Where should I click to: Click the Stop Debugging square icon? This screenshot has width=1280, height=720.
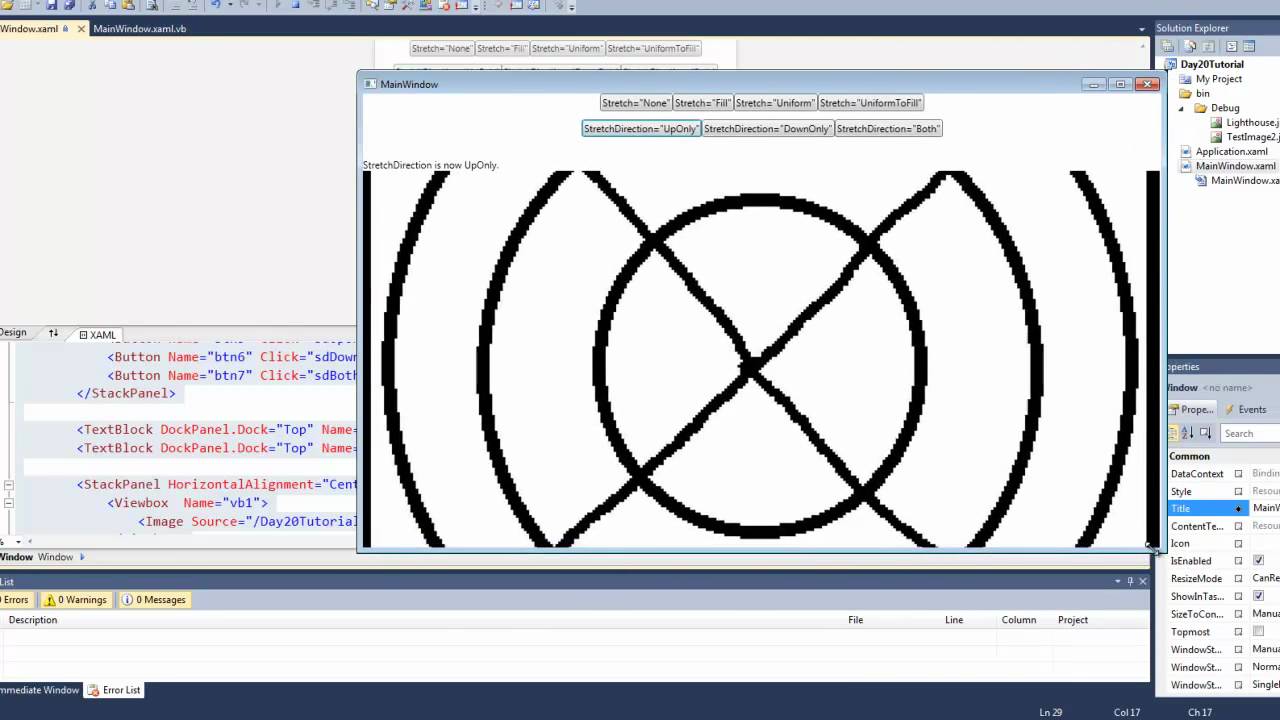click(295, 5)
